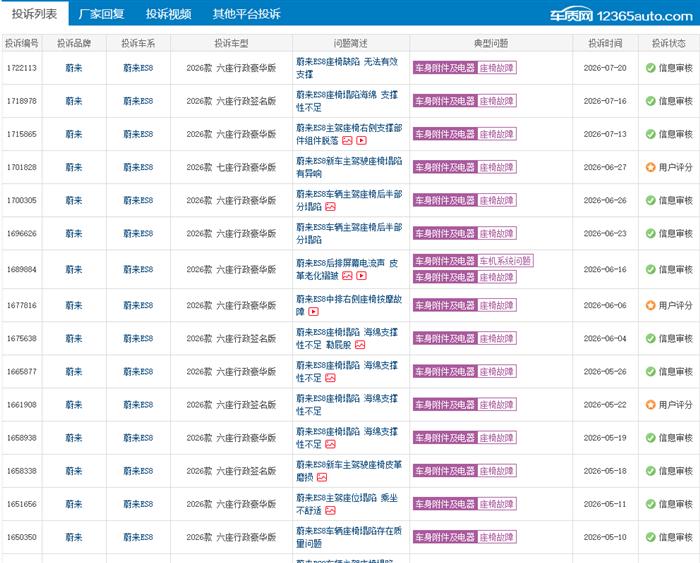
Task: Click 车机系统问题 tag in row 1689884
Action: point(505,261)
